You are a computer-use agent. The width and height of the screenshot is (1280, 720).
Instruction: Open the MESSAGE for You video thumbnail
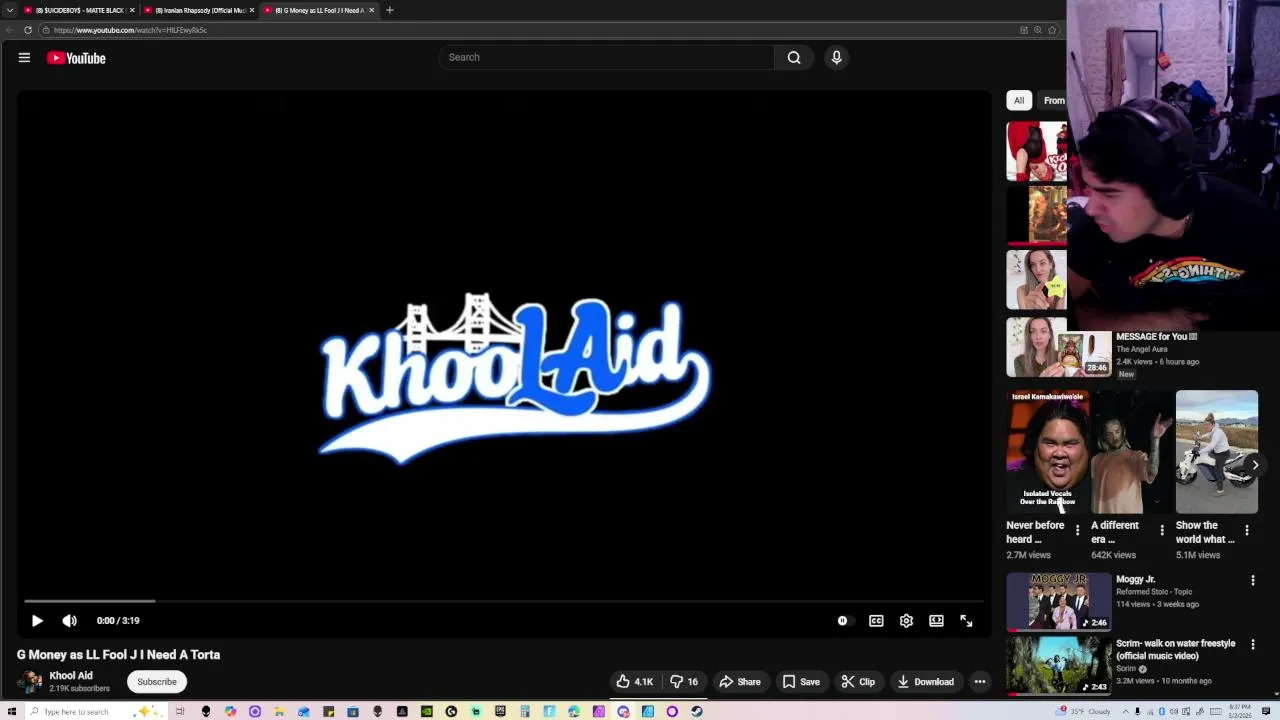[1058, 347]
